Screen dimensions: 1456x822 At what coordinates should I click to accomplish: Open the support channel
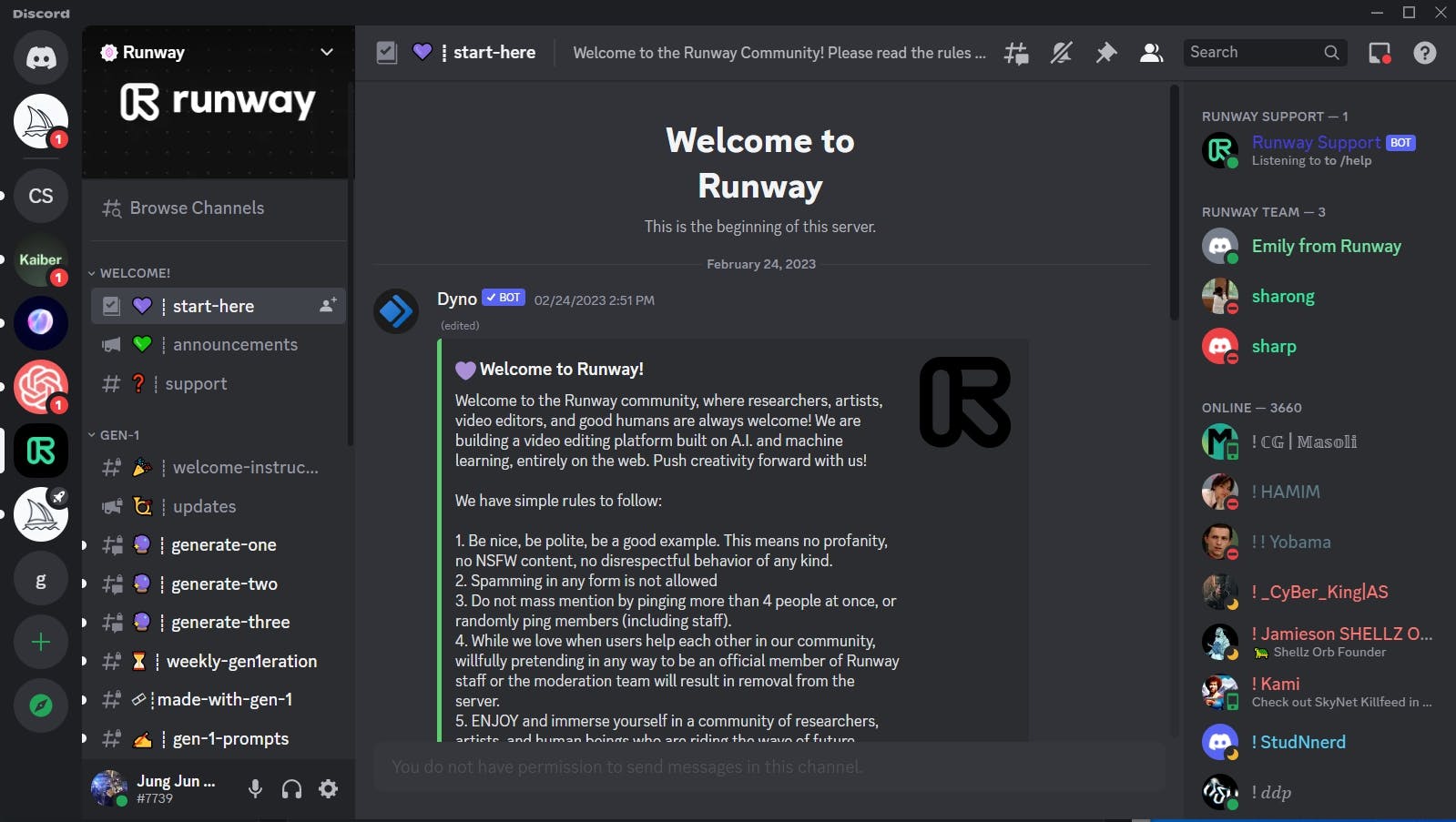[219, 384]
